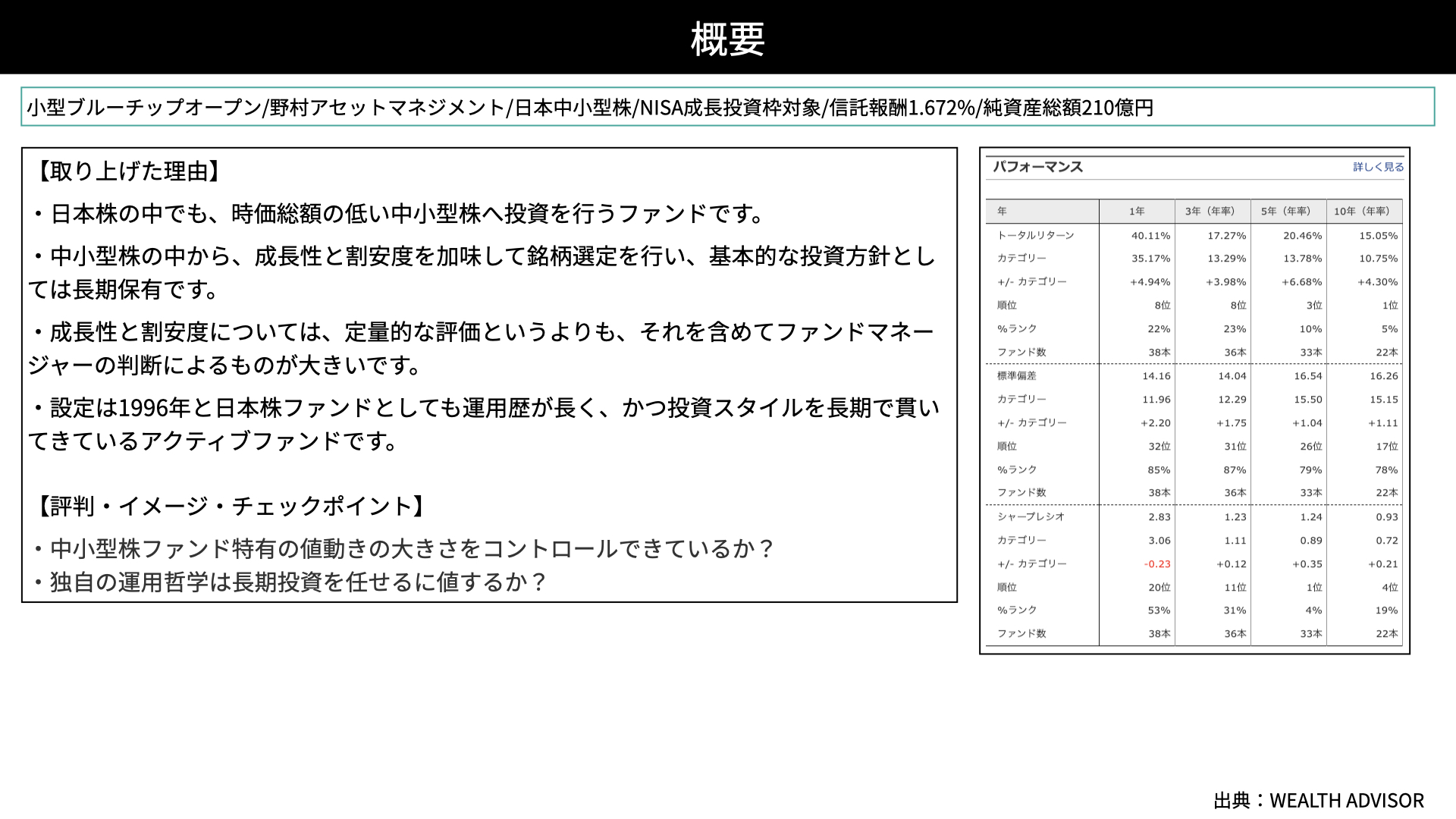Click the 概要 slide title
Viewport: 1456px width, 819px height.
(x=727, y=38)
